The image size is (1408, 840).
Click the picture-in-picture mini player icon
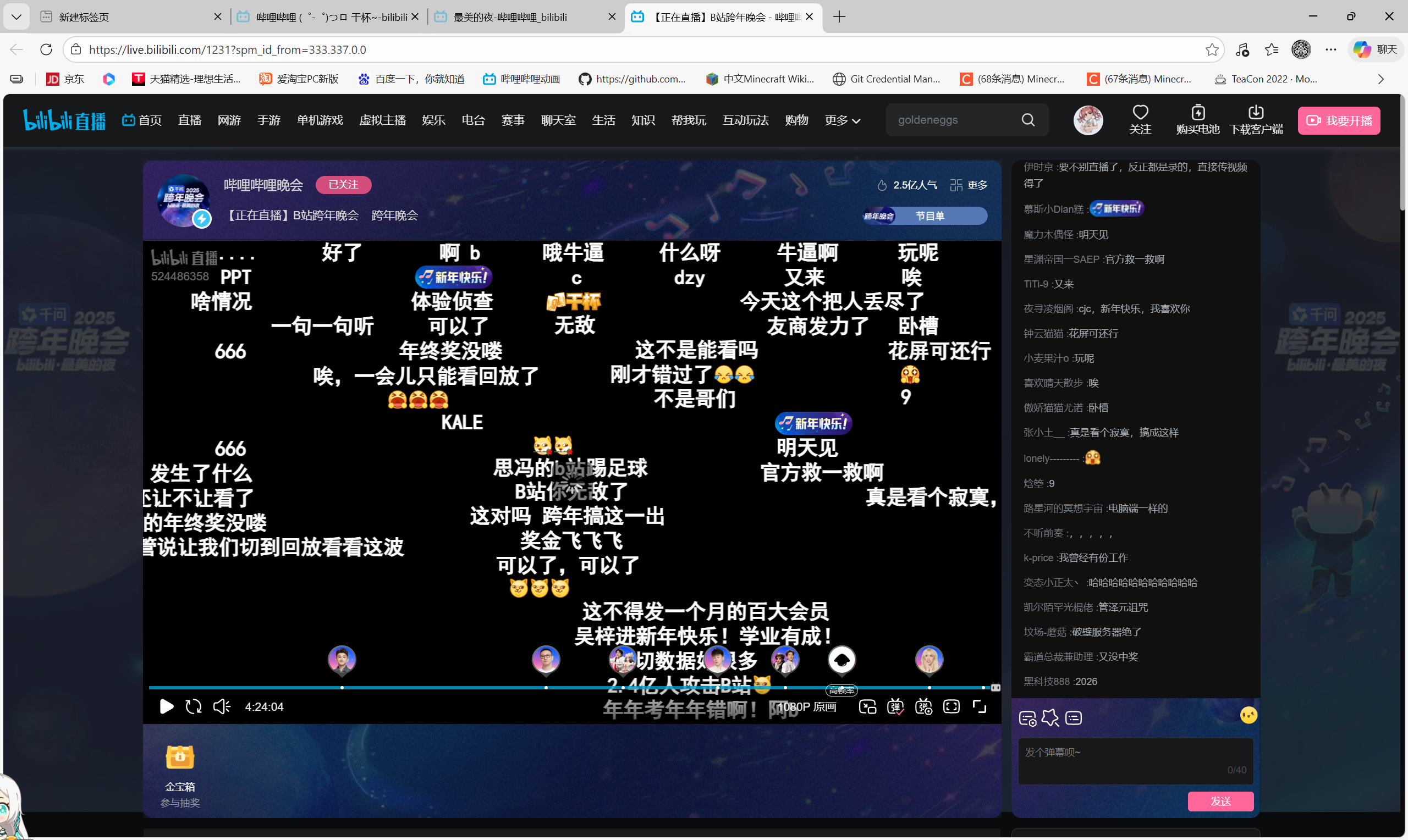(x=867, y=706)
